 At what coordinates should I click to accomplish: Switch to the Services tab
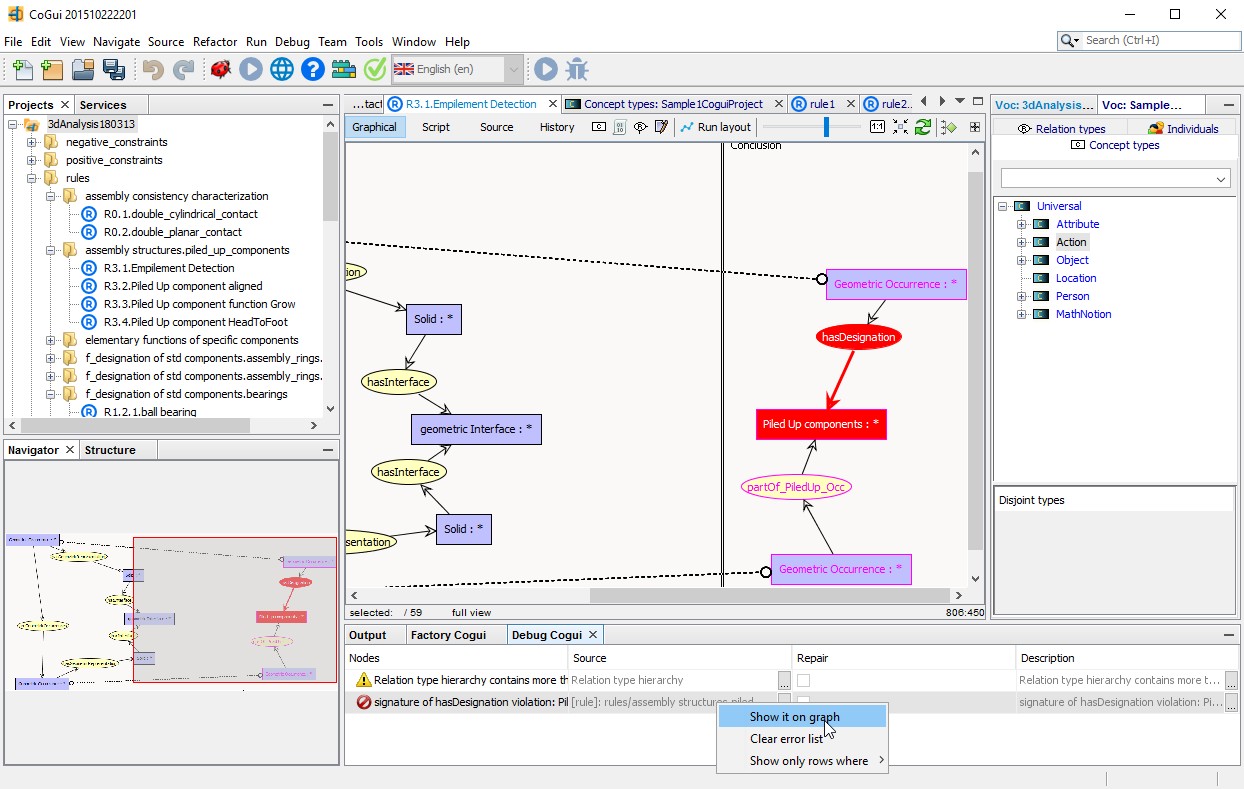pos(103,105)
